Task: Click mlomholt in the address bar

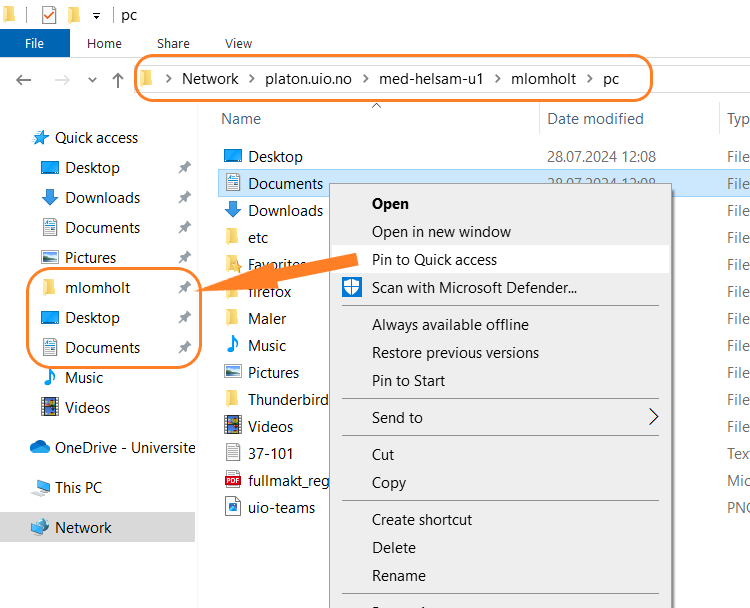Action: (543, 78)
